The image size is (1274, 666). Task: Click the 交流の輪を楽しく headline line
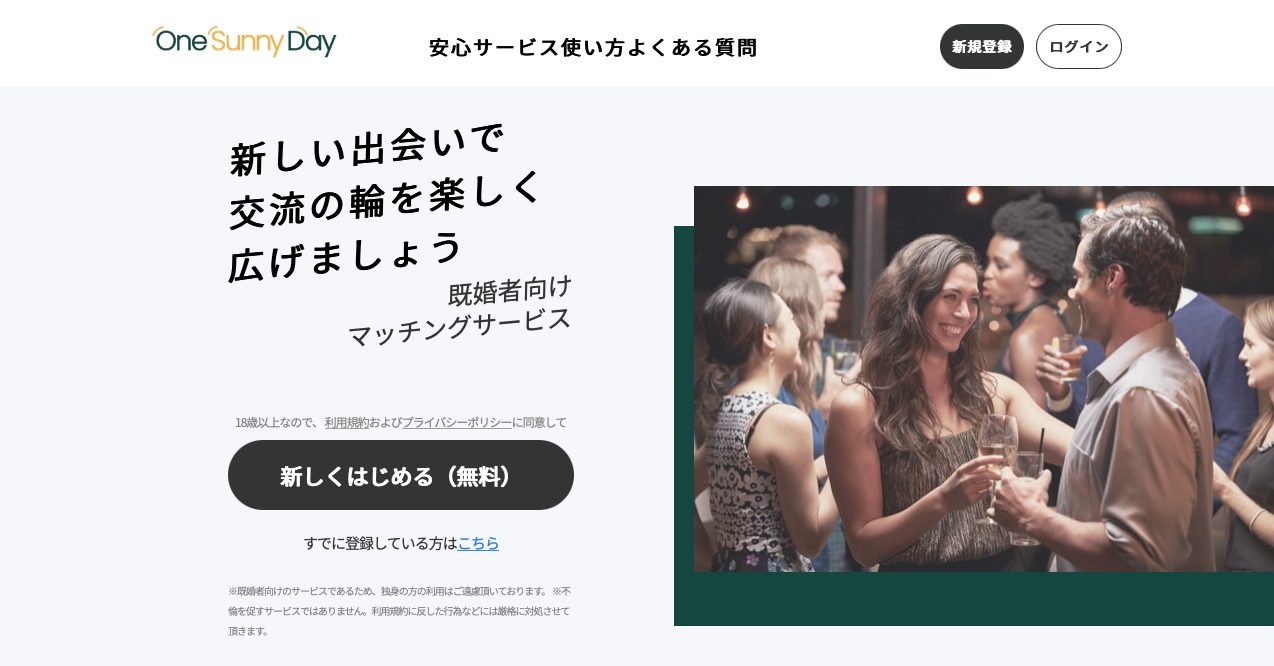point(386,198)
